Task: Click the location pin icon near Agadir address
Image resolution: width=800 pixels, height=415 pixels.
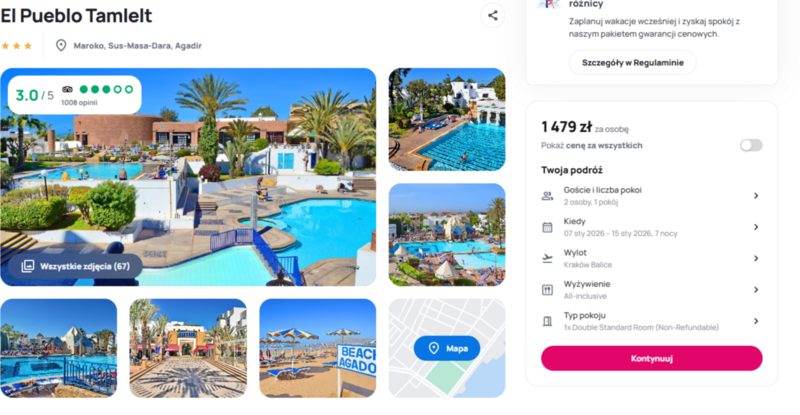Action: pyautogui.click(x=61, y=45)
